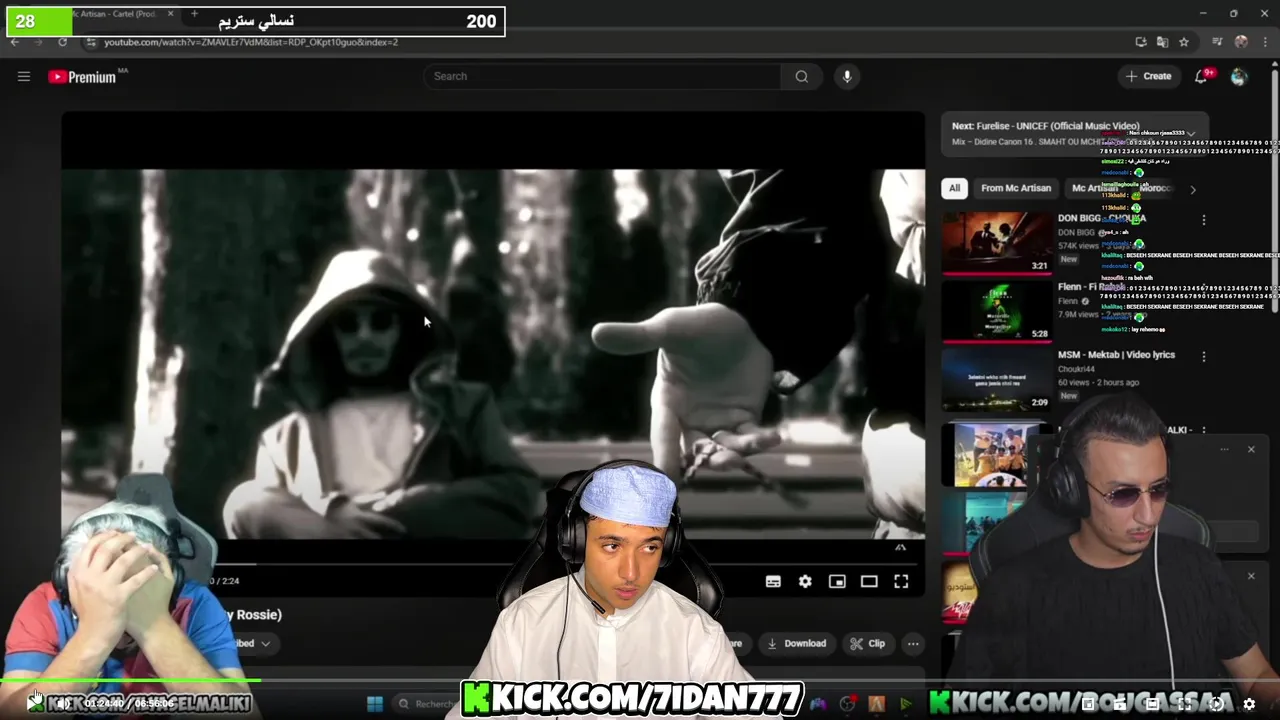Select the All filter chip
Screen dimensions: 1280x720
(954, 188)
